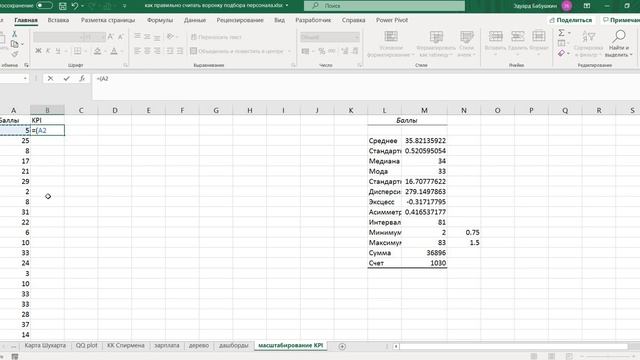Click the Increase Decimal icon

click(x=345, y=51)
